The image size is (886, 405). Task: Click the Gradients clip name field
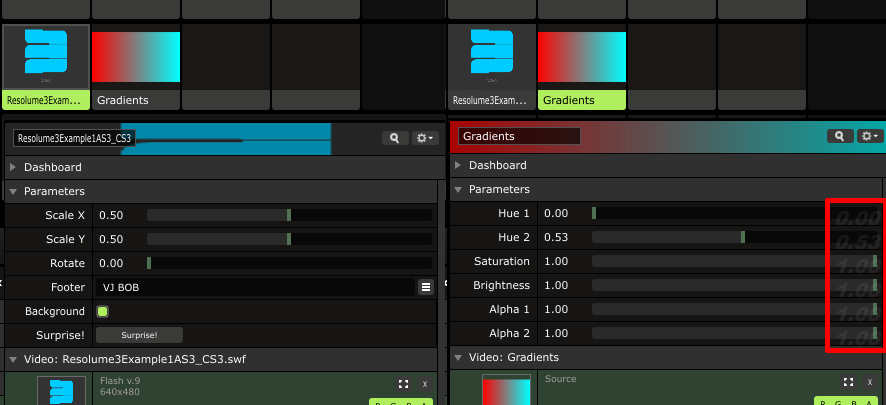click(x=519, y=135)
